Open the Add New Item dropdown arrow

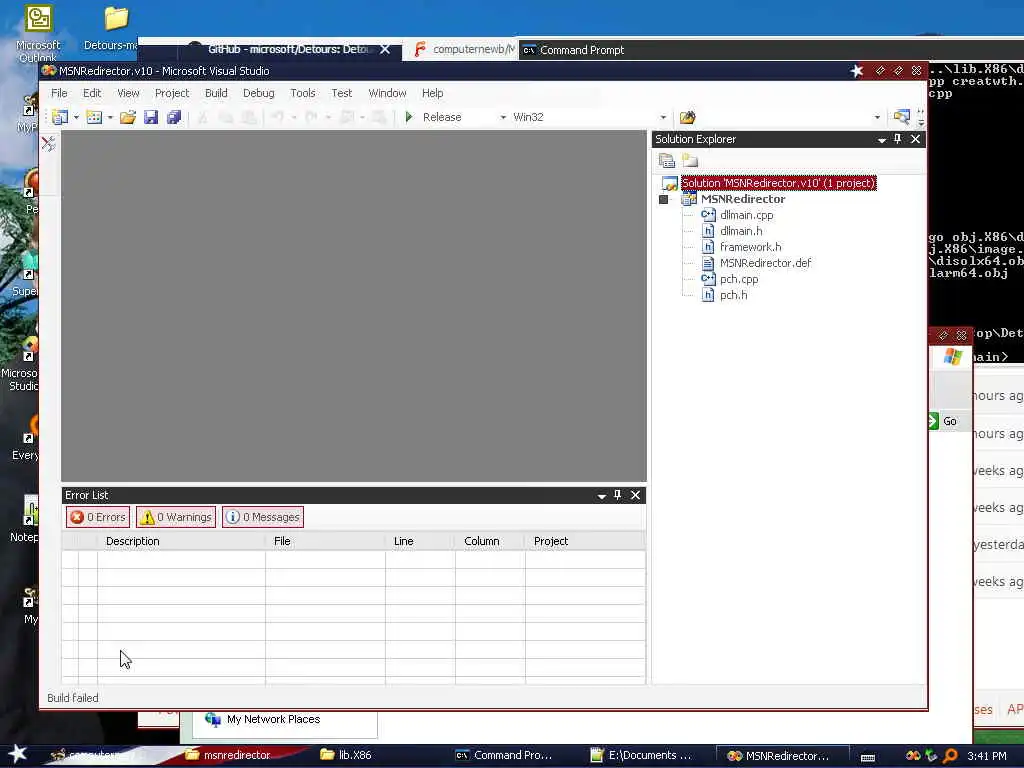pyautogui.click(x=110, y=118)
